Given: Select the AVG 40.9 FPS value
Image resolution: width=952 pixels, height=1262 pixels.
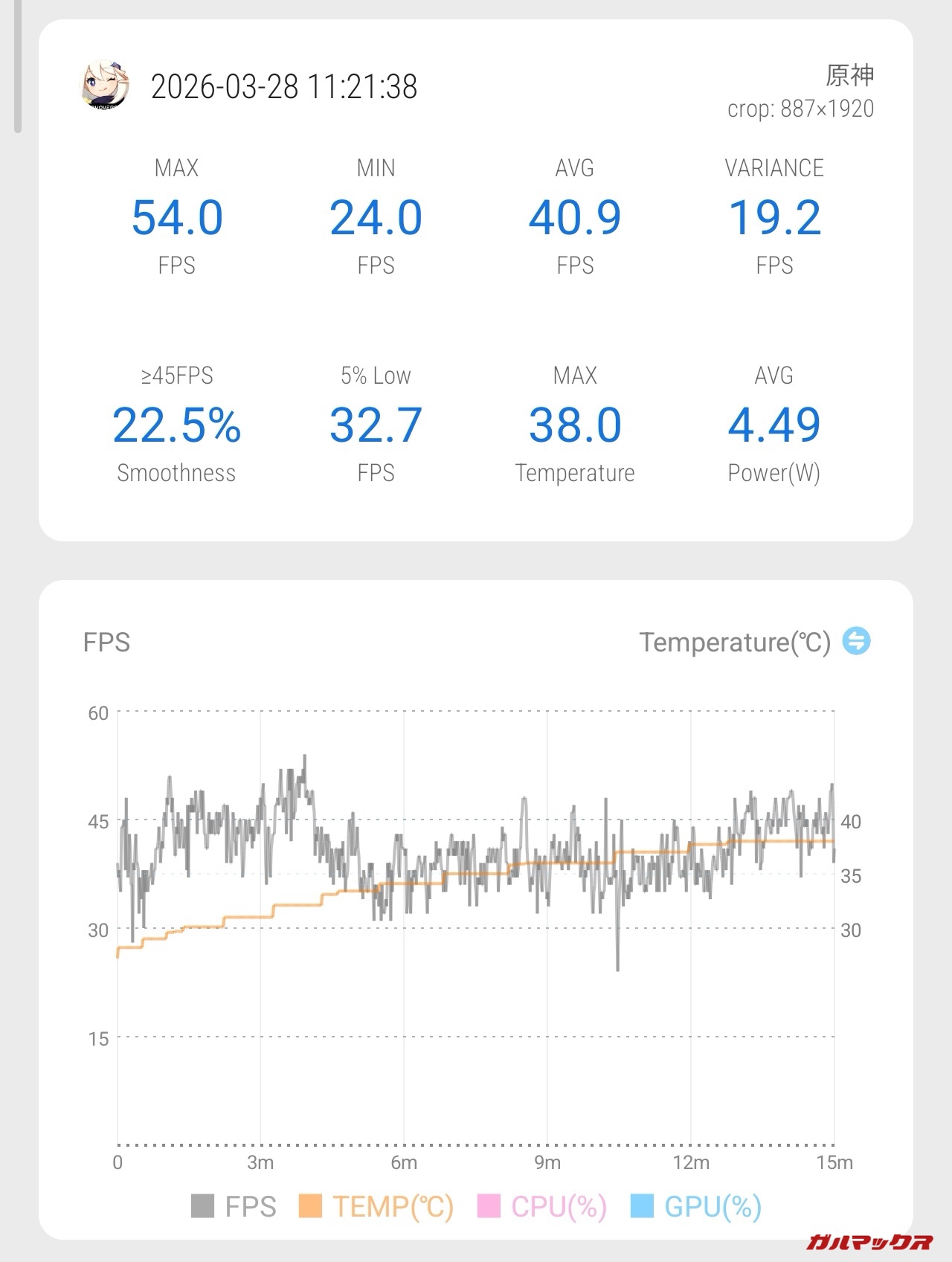Looking at the screenshot, I should 575,217.
